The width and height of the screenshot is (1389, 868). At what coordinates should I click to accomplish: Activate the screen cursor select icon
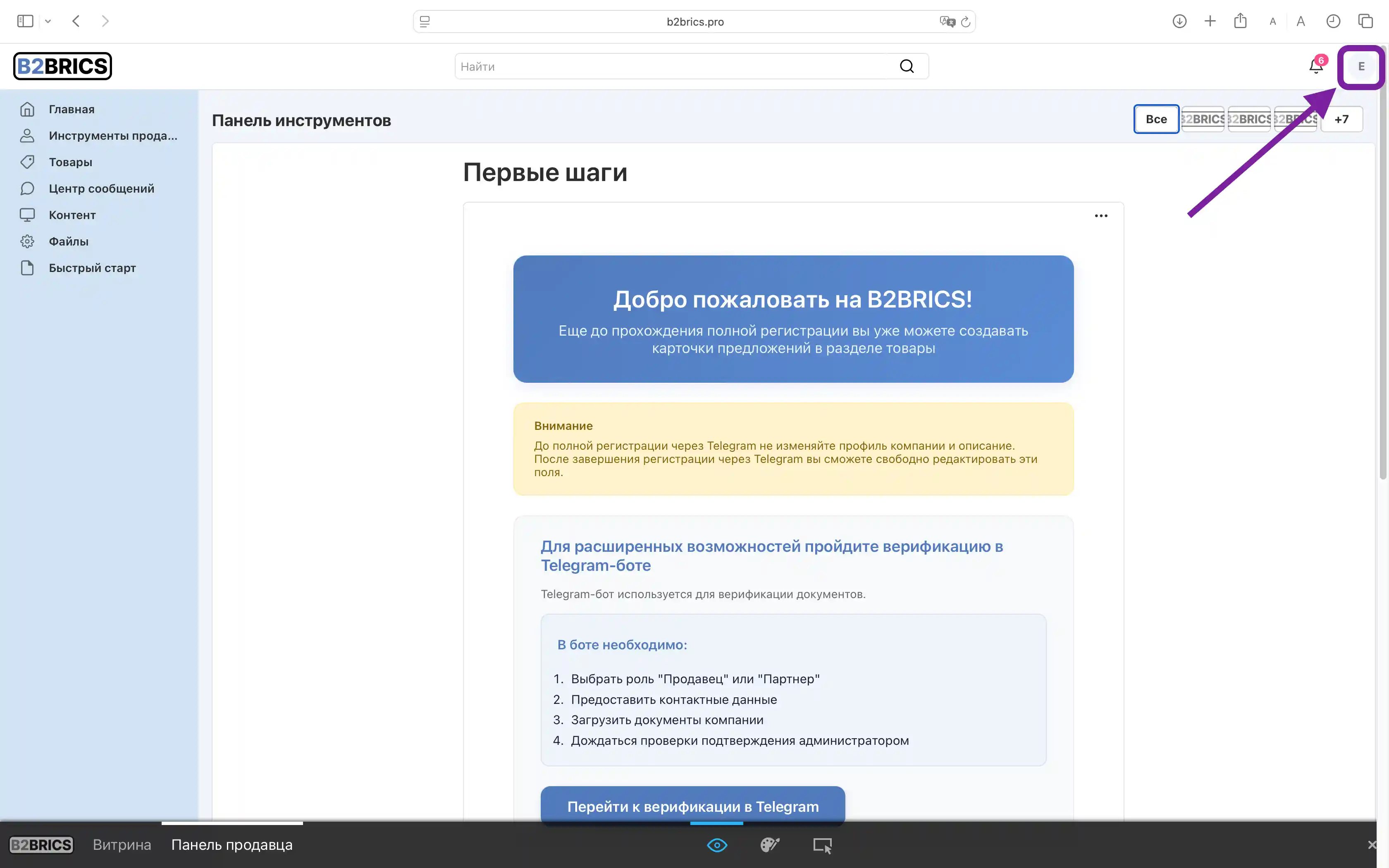tap(823, 845)
